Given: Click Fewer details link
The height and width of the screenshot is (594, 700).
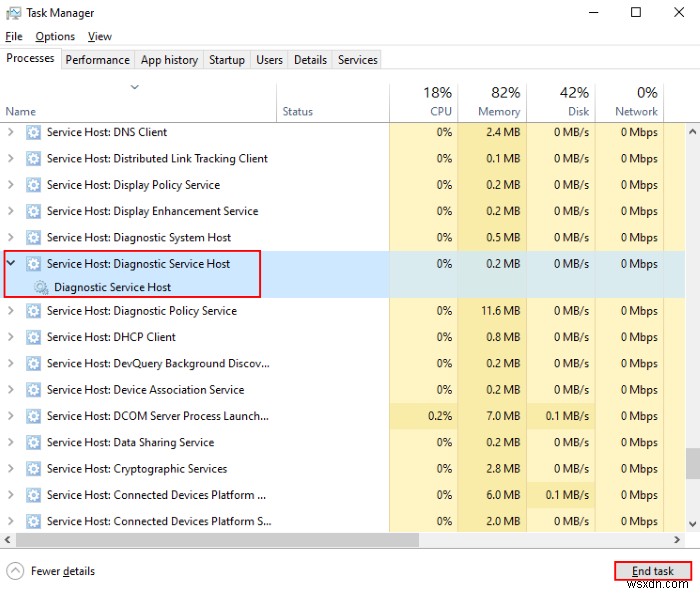Looking at the screenshot, I should tap(62, 571).
